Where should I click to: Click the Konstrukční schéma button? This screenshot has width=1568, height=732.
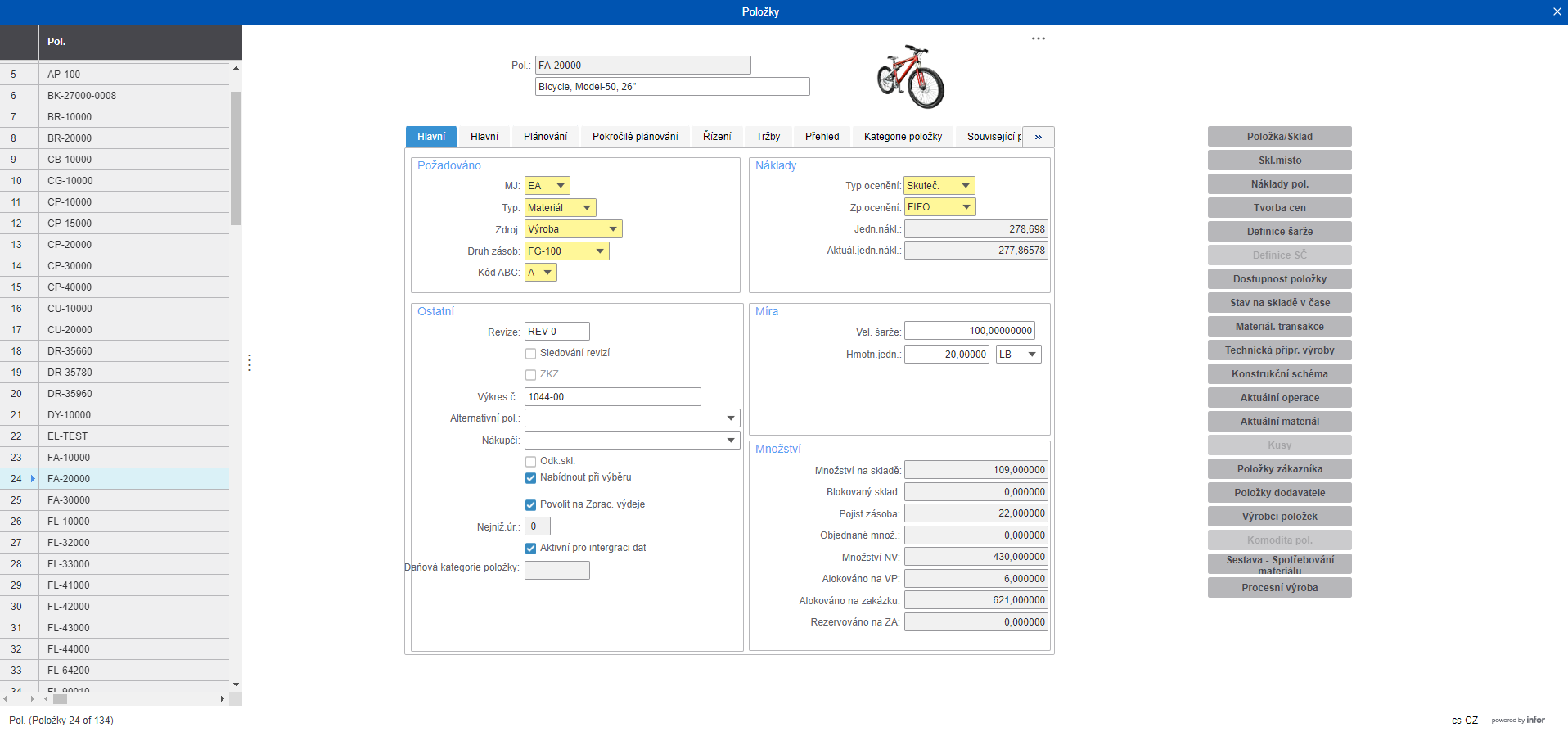tap(1279, 374)
